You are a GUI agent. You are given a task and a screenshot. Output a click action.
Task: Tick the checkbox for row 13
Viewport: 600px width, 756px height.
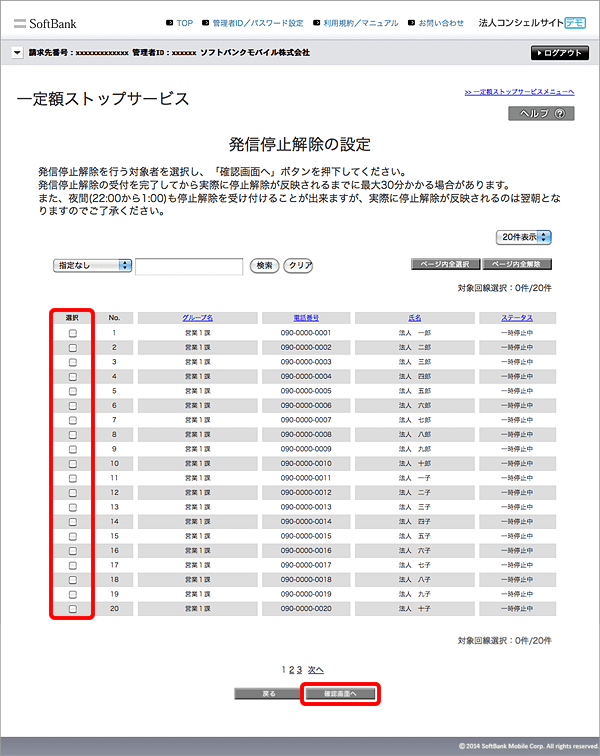[x=72, y=507]
